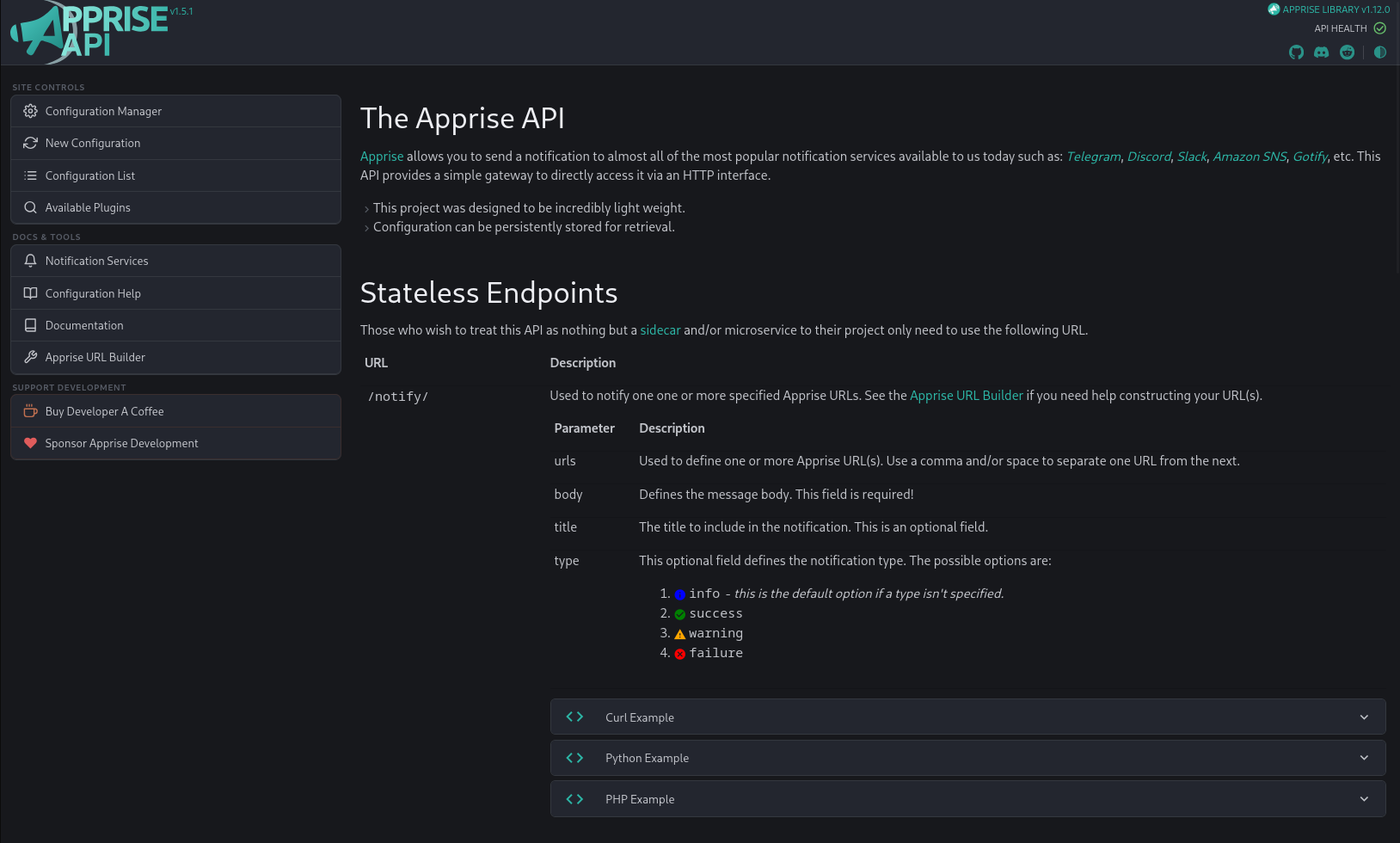The height and width of the screenshot is (843, 1400).
Task: Click the v1.5.1 version label
Action: 181,11
